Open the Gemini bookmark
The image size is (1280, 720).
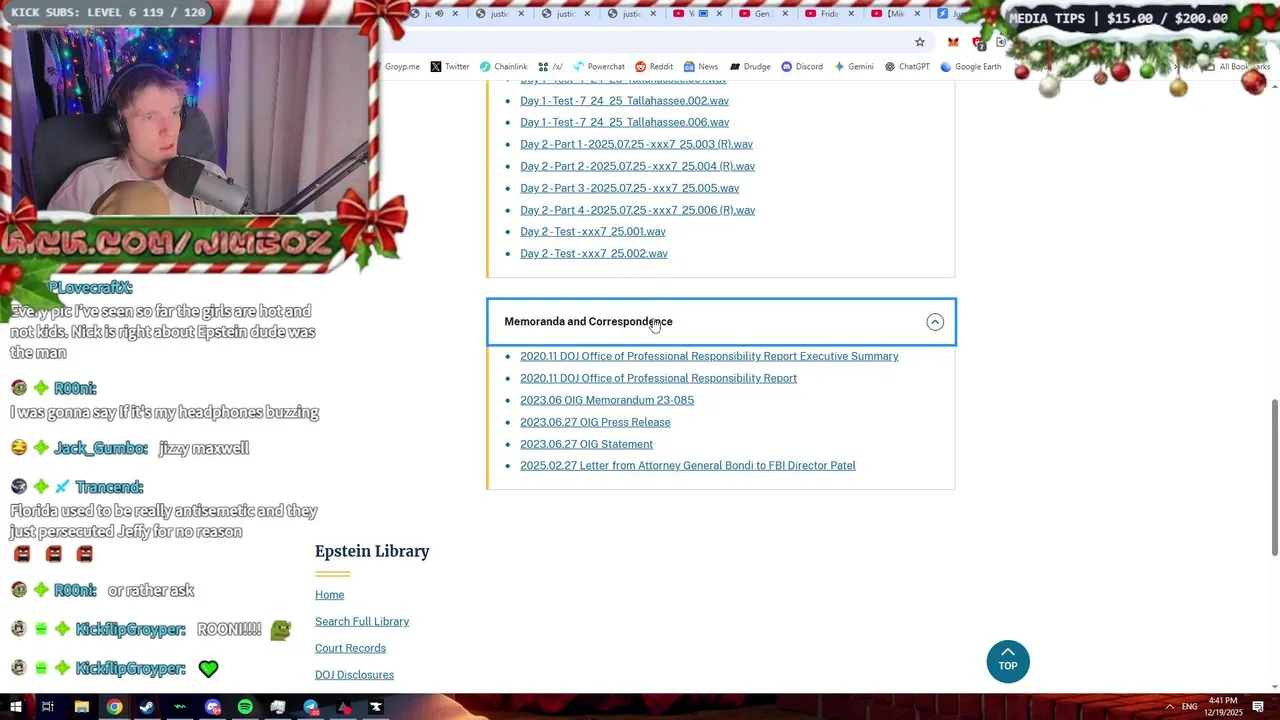coord(853,67)
